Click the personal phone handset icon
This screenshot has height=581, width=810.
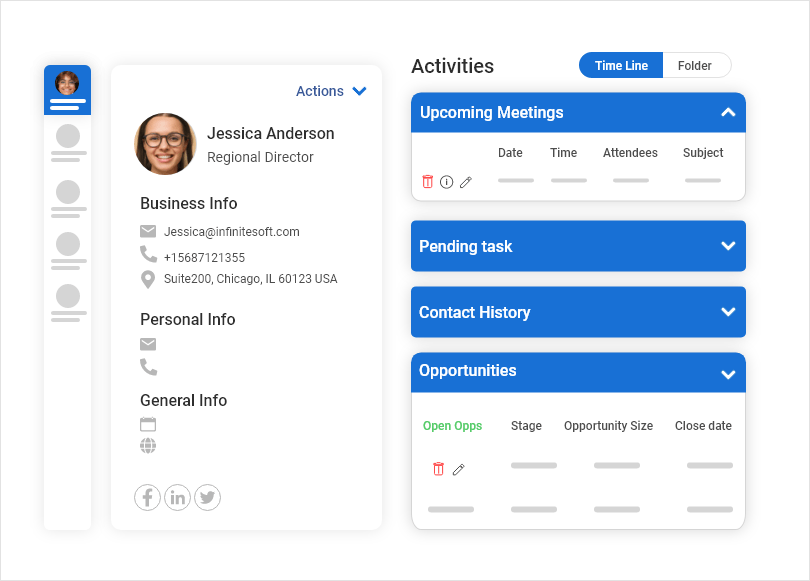pyautogui.click(x=148, y=367)
